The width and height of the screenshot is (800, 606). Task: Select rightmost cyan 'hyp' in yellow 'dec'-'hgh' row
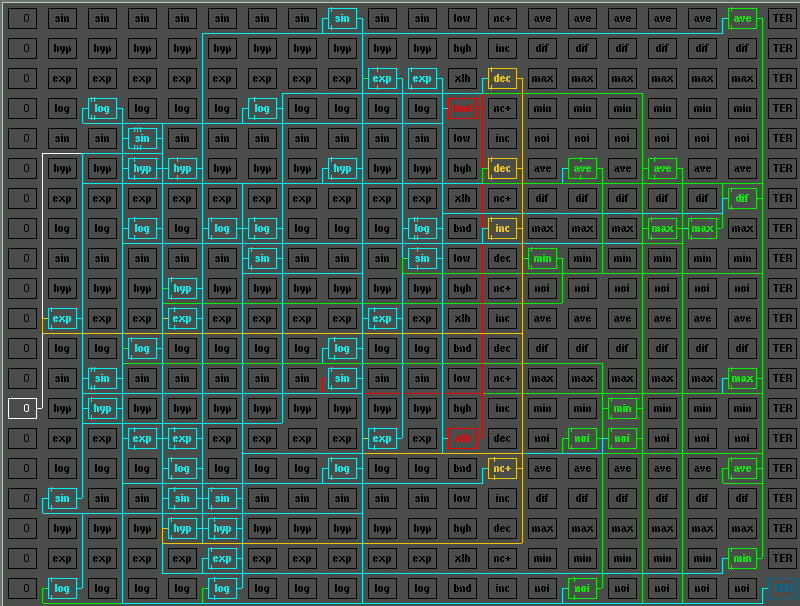coord(342,168)
